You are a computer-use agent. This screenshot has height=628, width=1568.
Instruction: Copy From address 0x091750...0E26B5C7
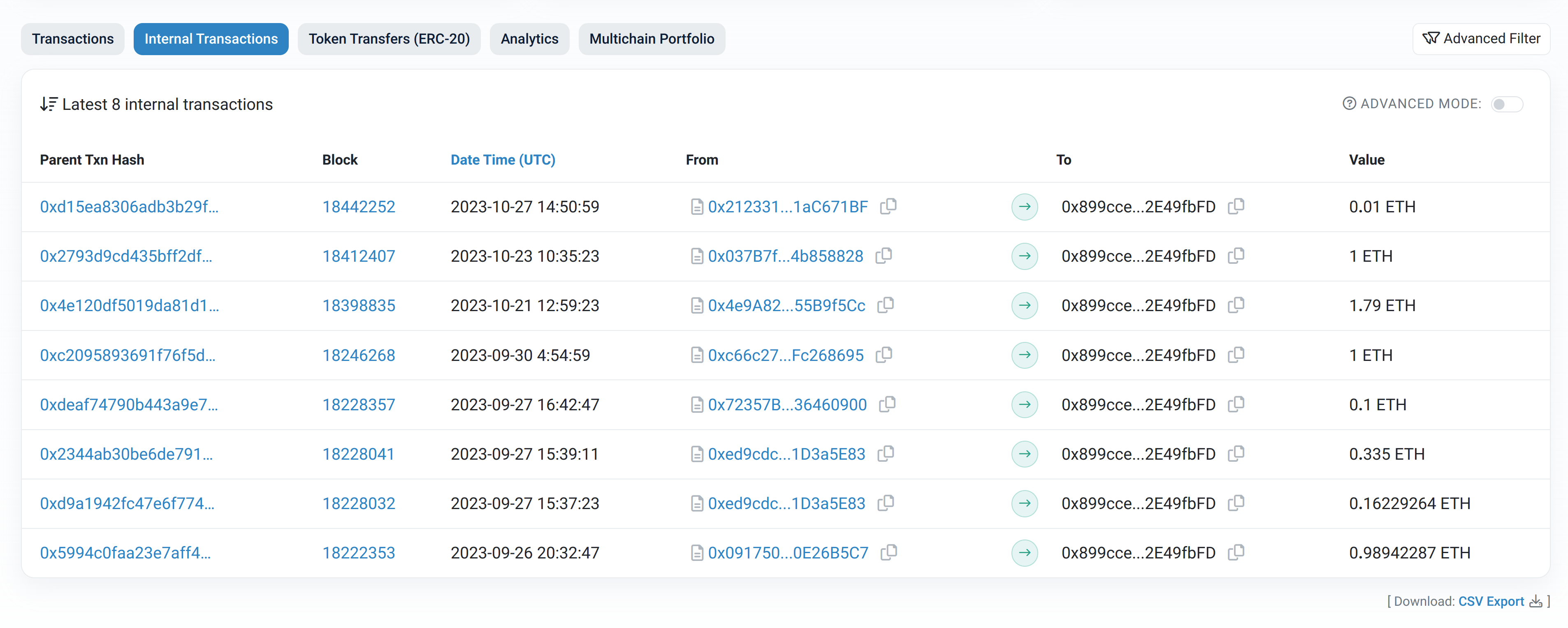coord(889,552)
